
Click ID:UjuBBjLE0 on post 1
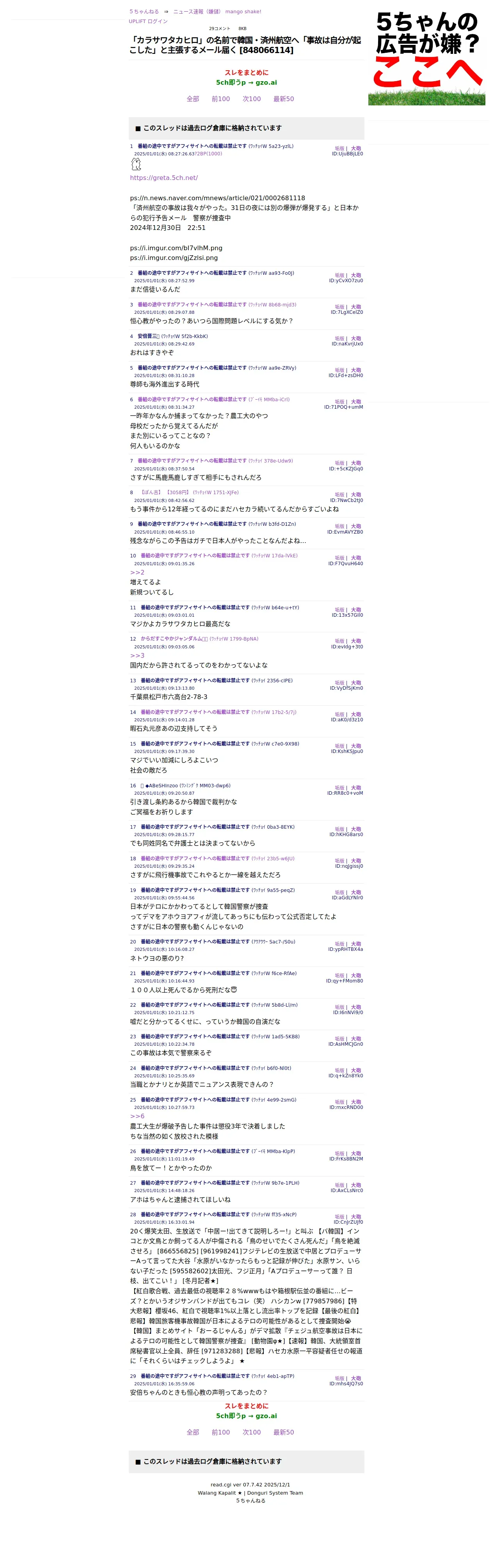pyautogui.click(x=347, y=154)
